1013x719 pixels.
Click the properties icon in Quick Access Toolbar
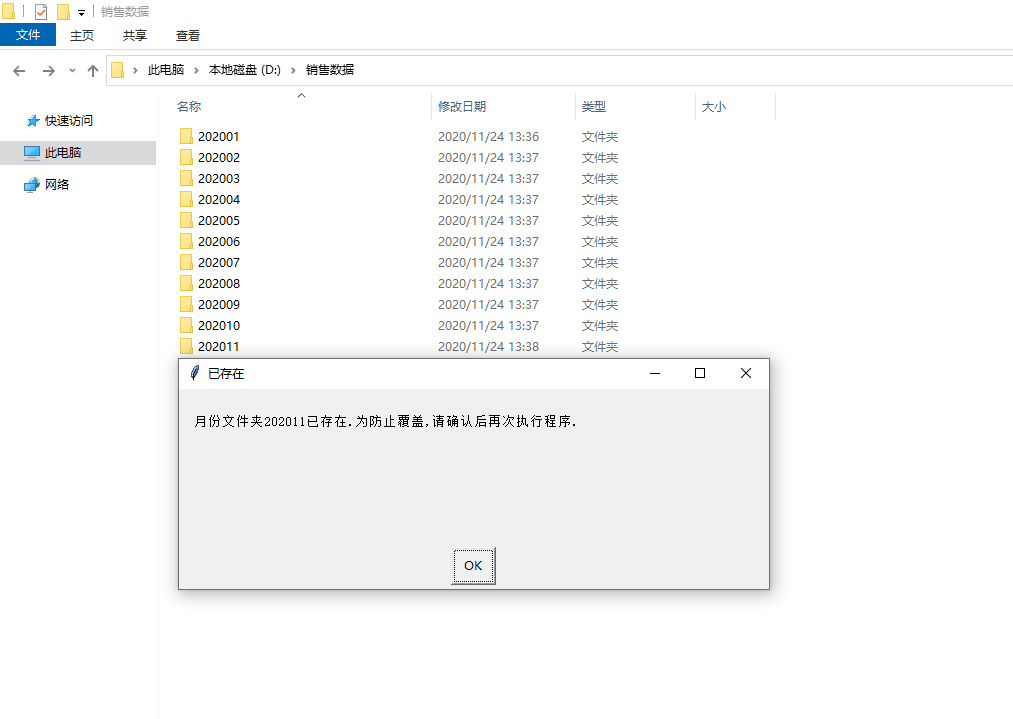pos(40,11)
